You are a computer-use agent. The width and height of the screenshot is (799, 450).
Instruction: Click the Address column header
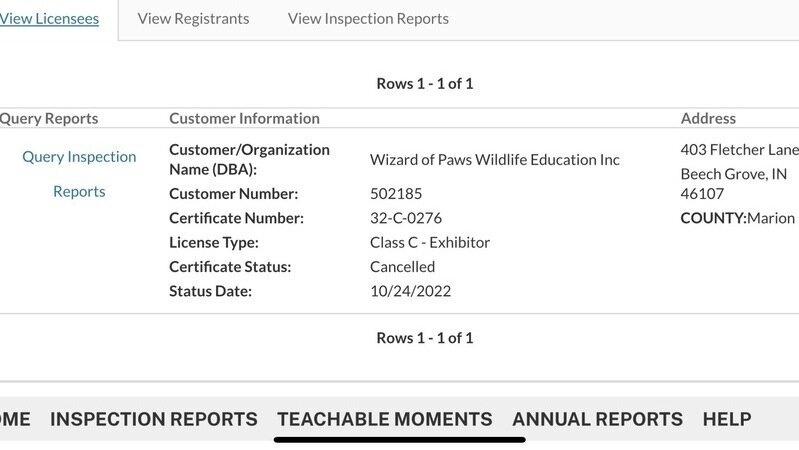point(708,118)
